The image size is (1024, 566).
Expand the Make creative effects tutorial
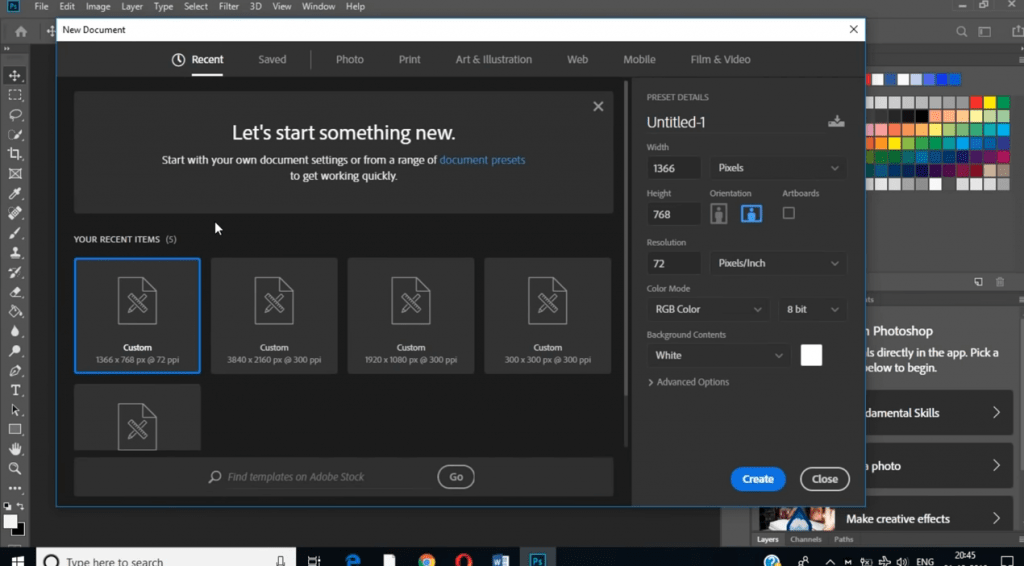pos(995,518)
